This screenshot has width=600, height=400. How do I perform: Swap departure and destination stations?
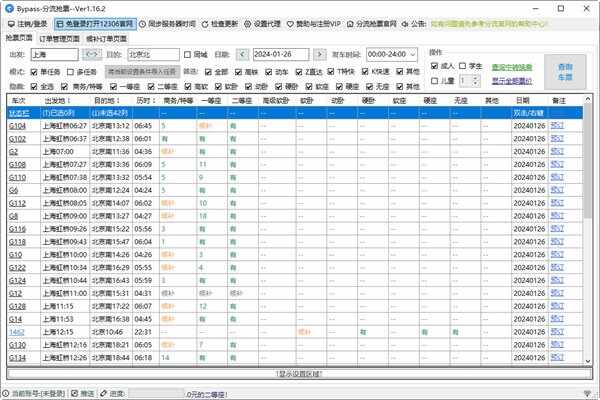pos(92,53)
